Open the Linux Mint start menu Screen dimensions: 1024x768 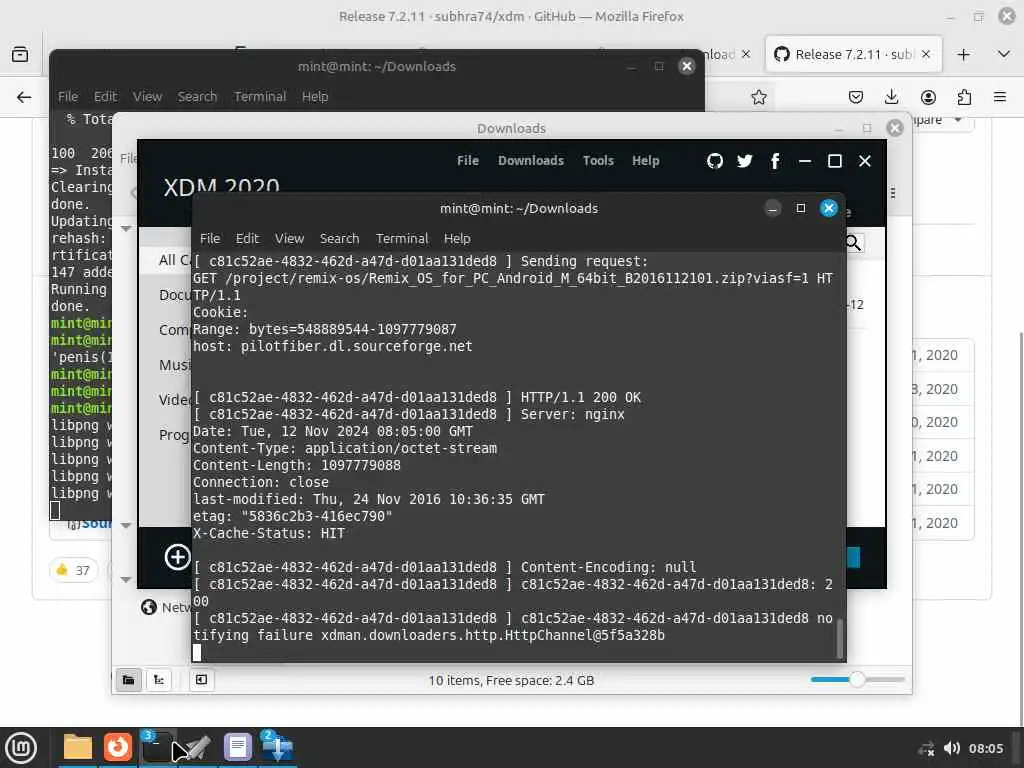21,748
